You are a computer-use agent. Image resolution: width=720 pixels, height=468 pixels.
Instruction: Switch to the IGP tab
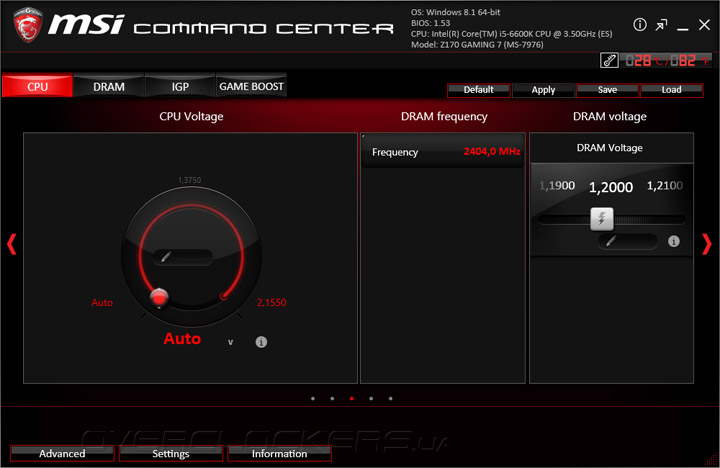click(x=180, y=86)
